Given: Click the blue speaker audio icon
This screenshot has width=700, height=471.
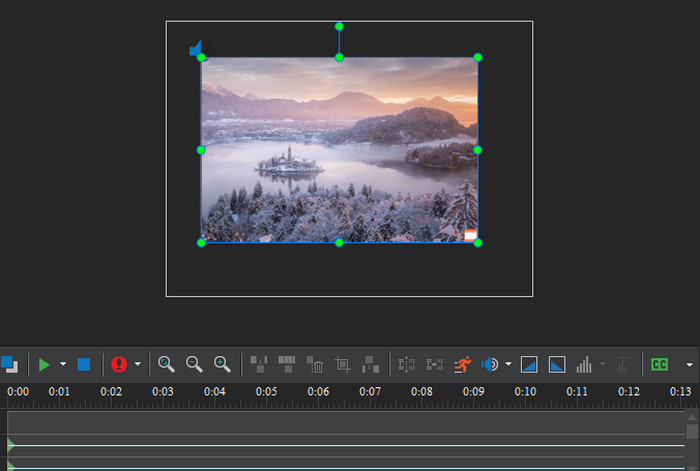Looking at the screenshot, I should point(490,365).
